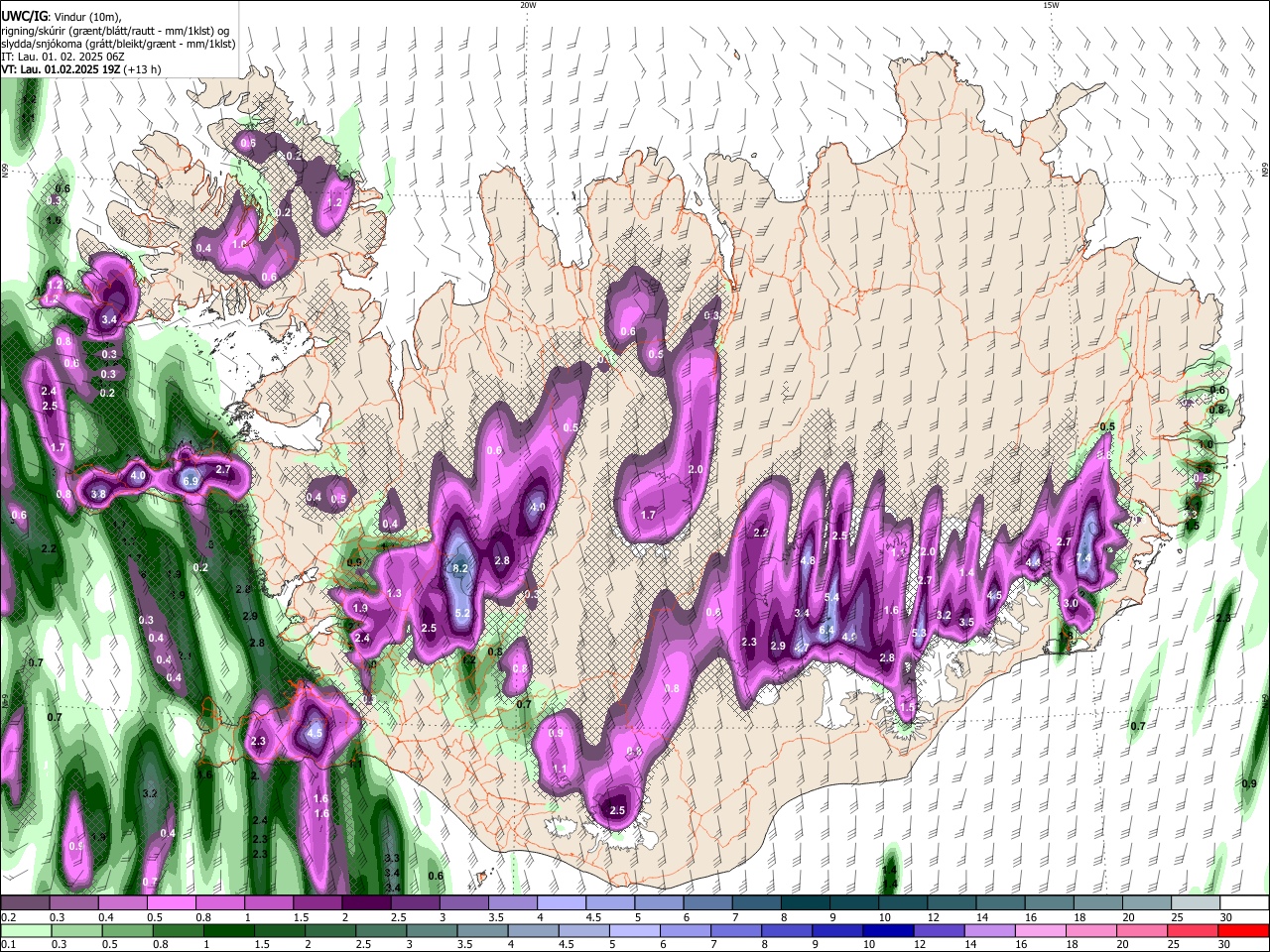Pick the navy blue rain swatch labeled 10
Viewport: 1270px width, 952px height.
click(886, 930)
